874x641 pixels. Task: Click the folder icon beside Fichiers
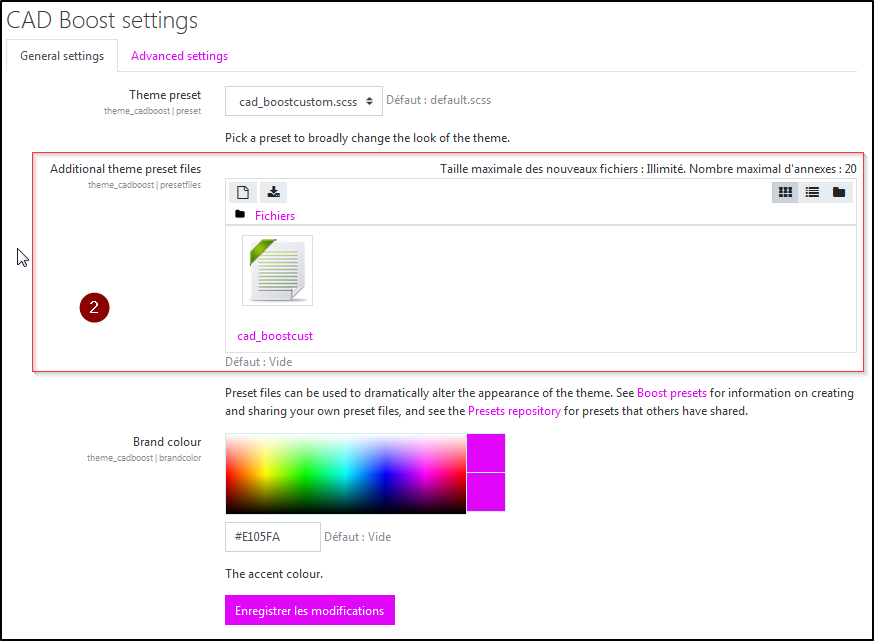point(240,215)
